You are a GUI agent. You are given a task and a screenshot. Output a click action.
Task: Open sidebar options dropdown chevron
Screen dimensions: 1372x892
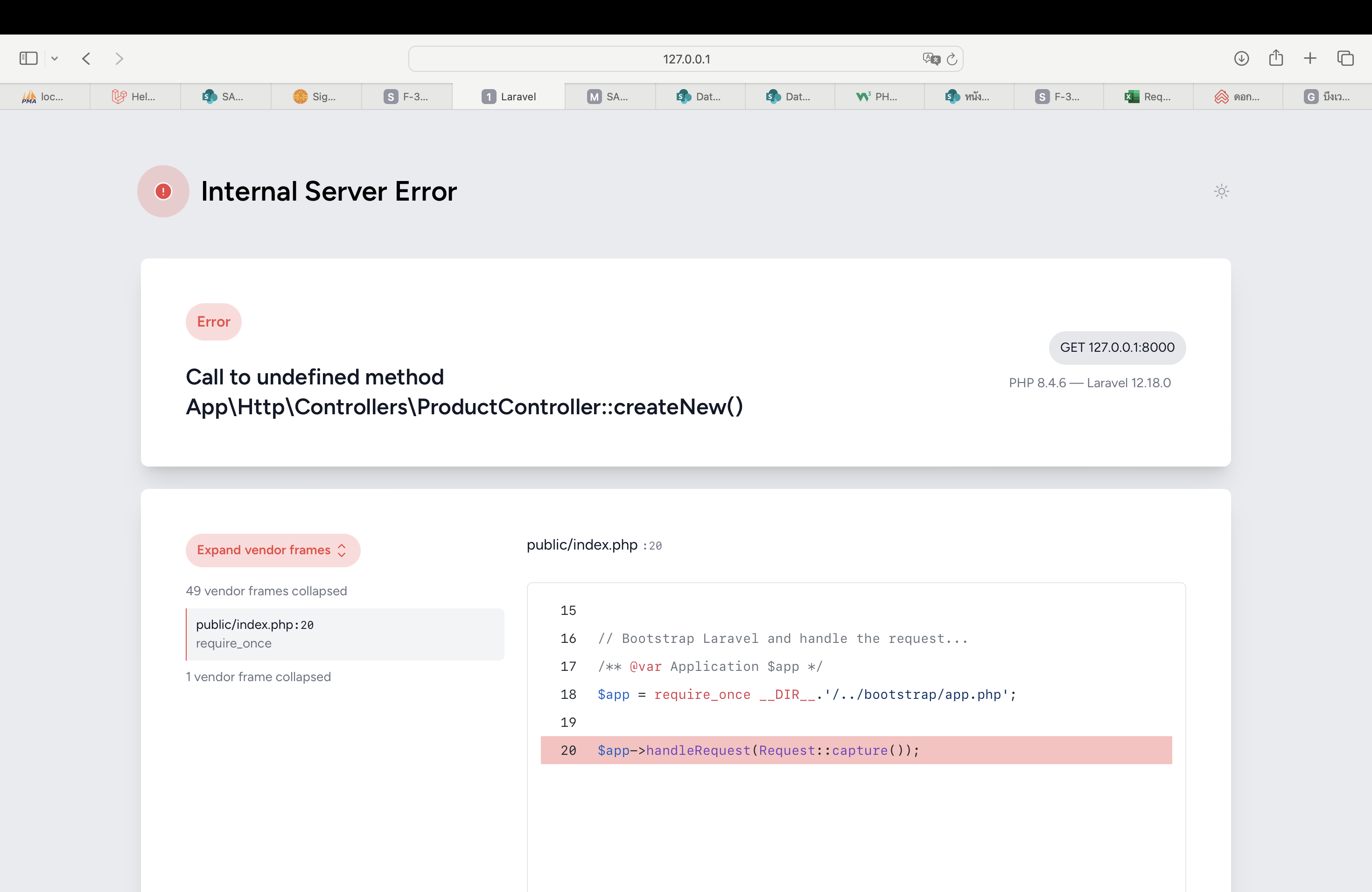[x=55, y=58]
